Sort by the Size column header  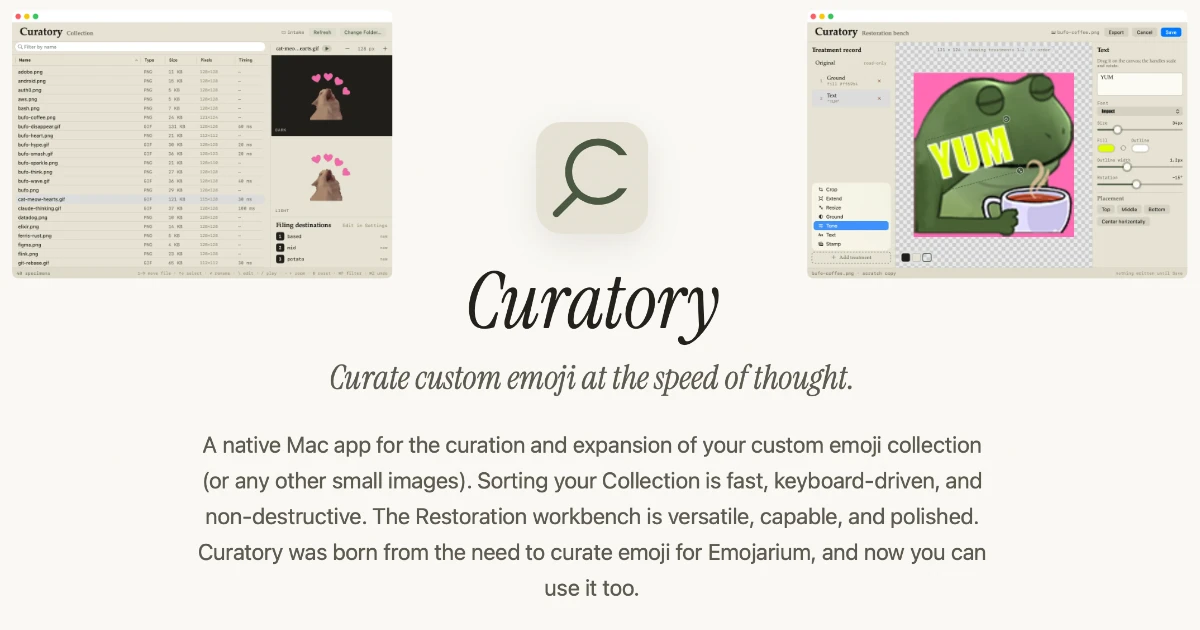(181, 60)
